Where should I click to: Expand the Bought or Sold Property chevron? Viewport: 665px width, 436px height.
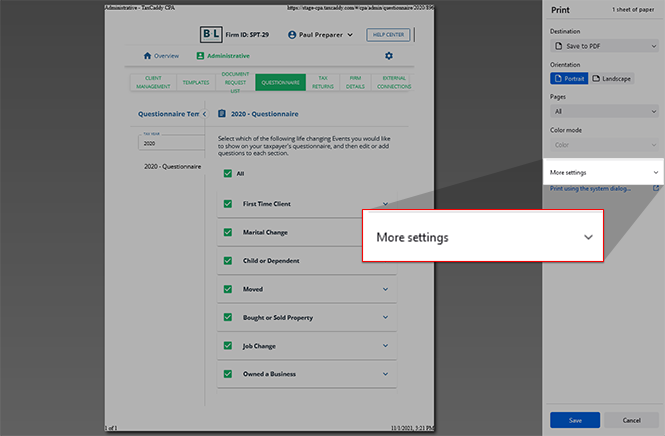pyautogui.click(x=385, y=317)
